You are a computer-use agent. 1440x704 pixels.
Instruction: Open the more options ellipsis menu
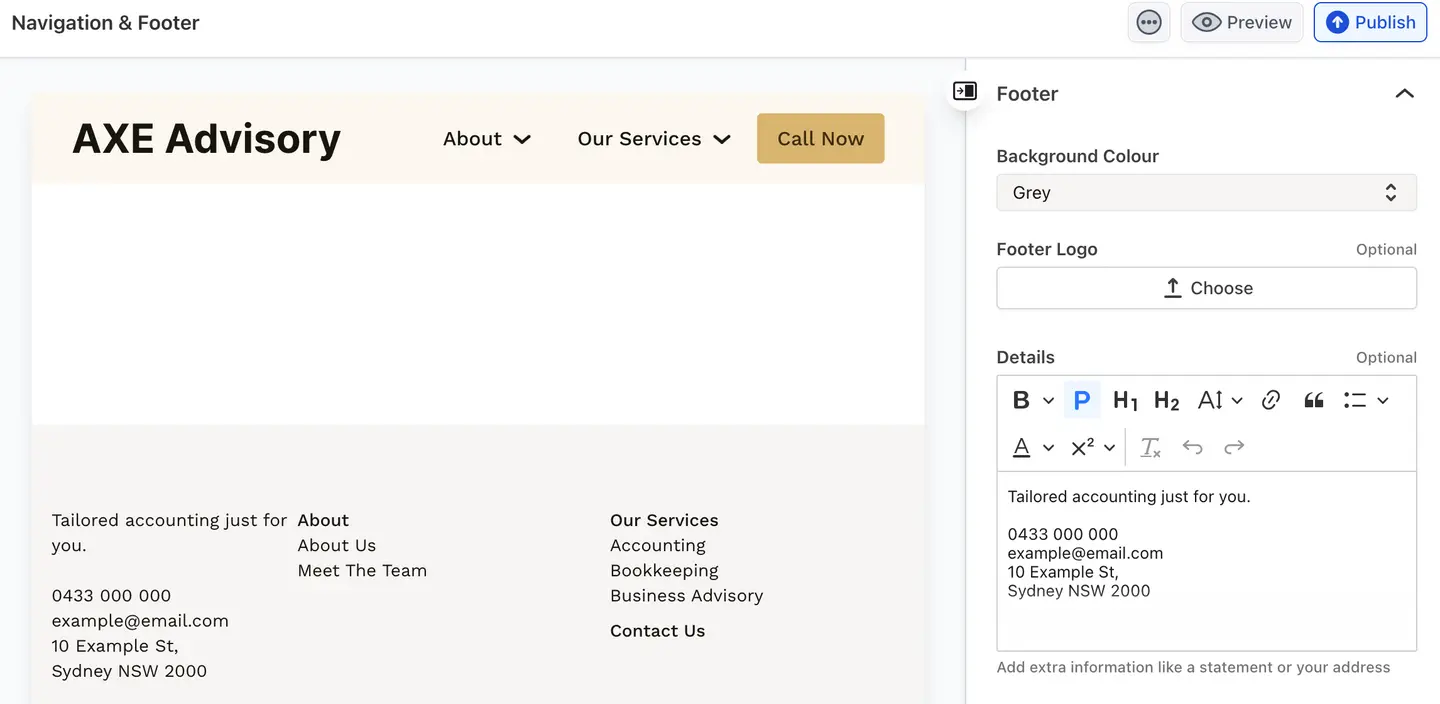[1149, 22]
